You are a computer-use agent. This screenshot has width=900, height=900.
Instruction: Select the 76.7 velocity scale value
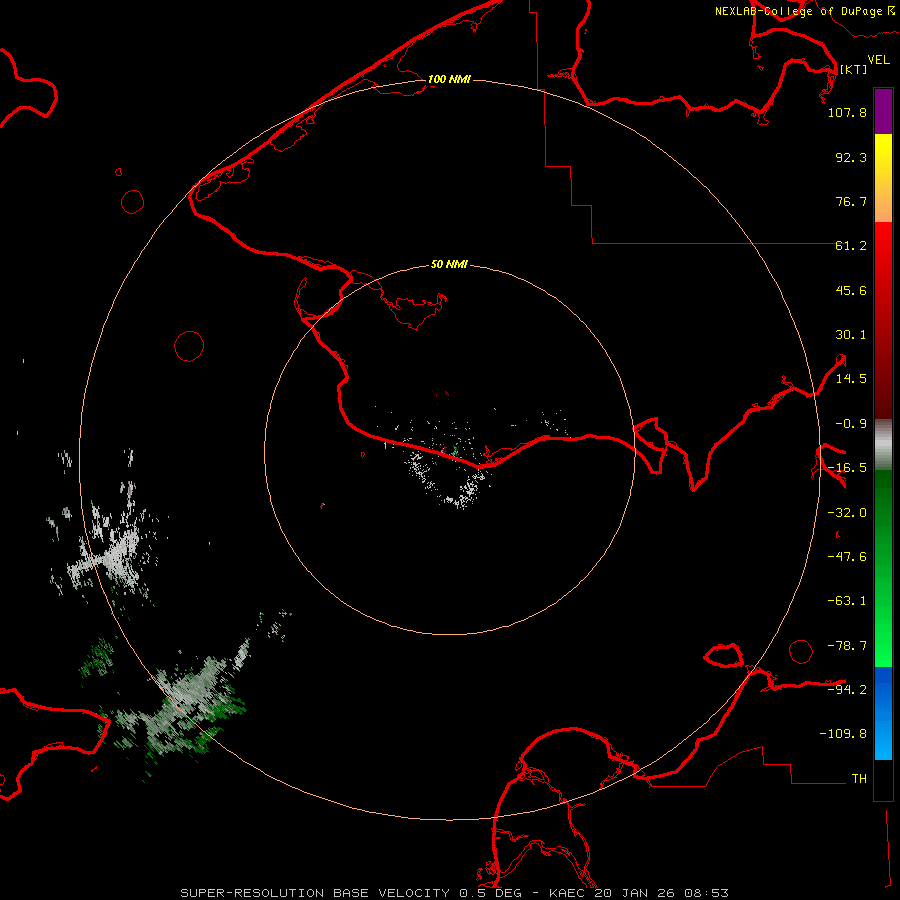point(851,201)
